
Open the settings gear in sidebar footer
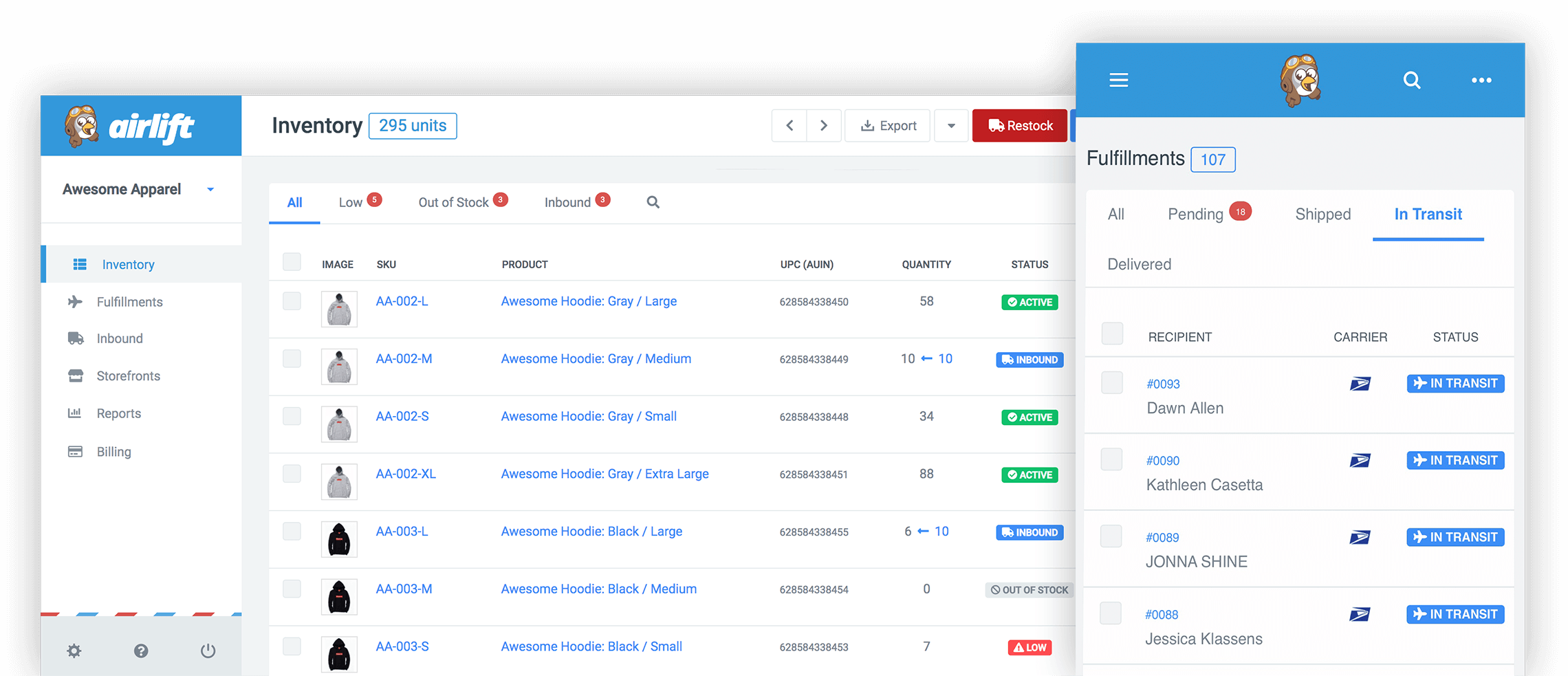(74, 651)
